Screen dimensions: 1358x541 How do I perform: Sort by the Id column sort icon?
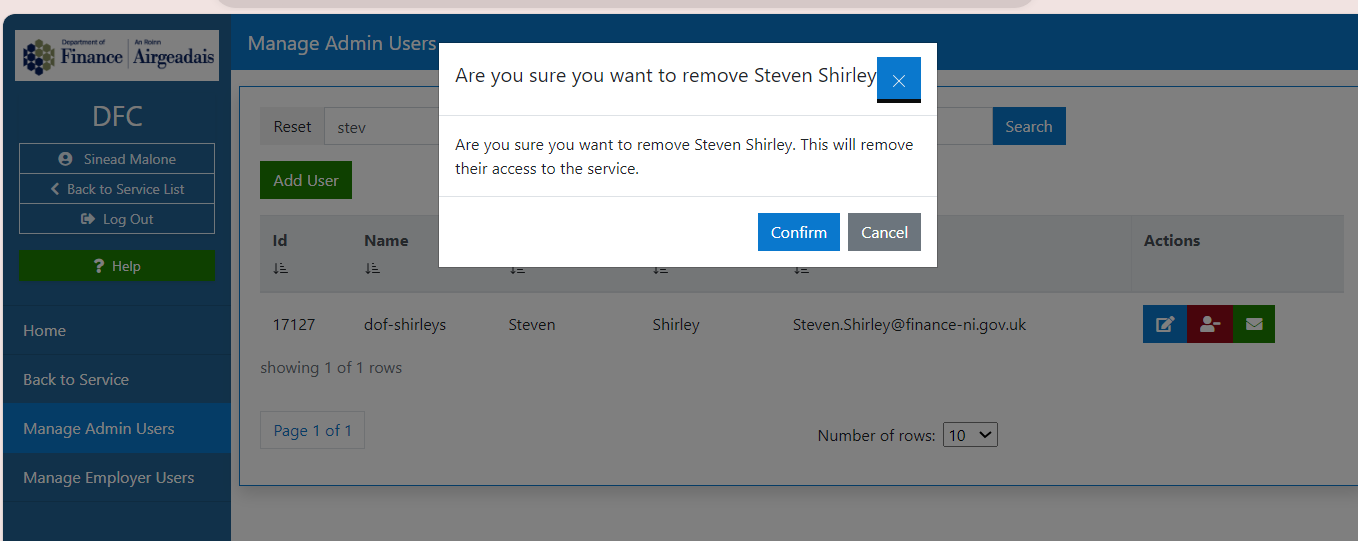click(x=280, y=268)
